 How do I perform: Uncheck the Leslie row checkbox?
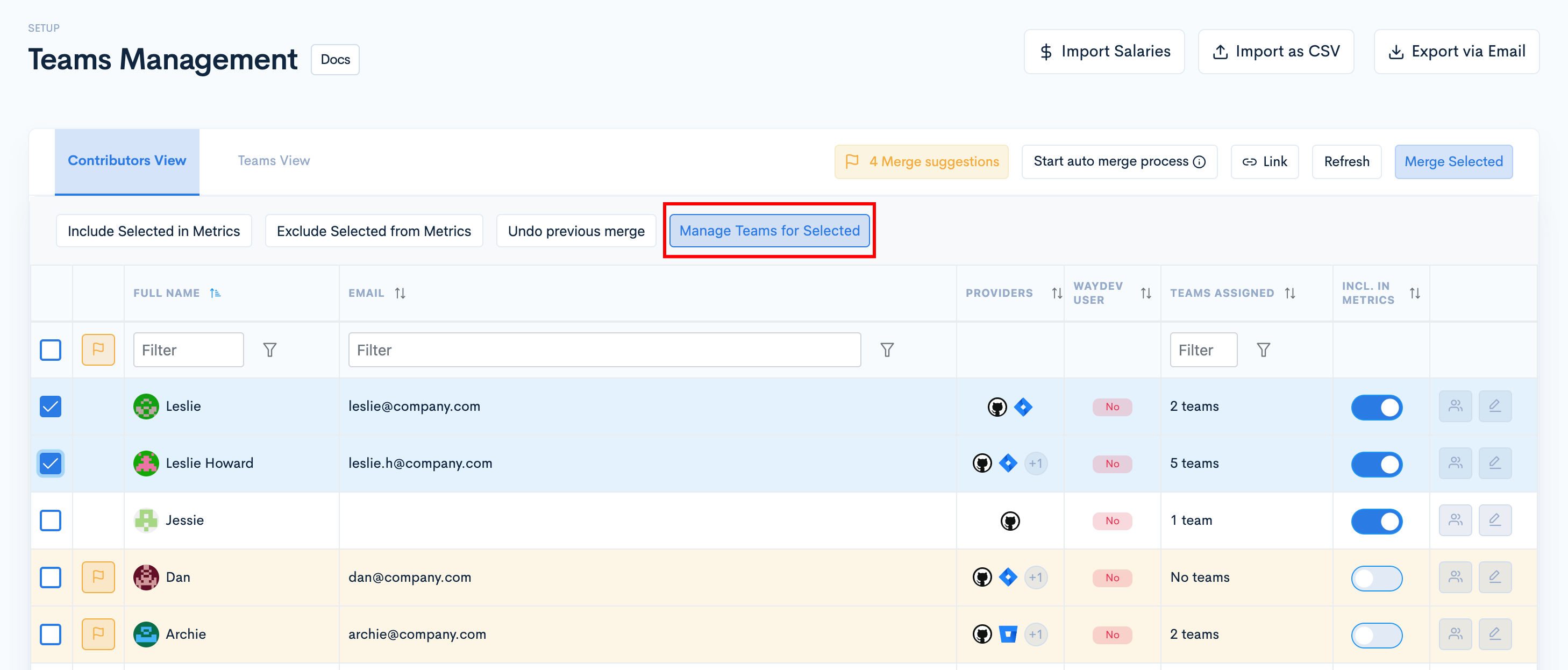pyautogui.click(x=51, y=407)
